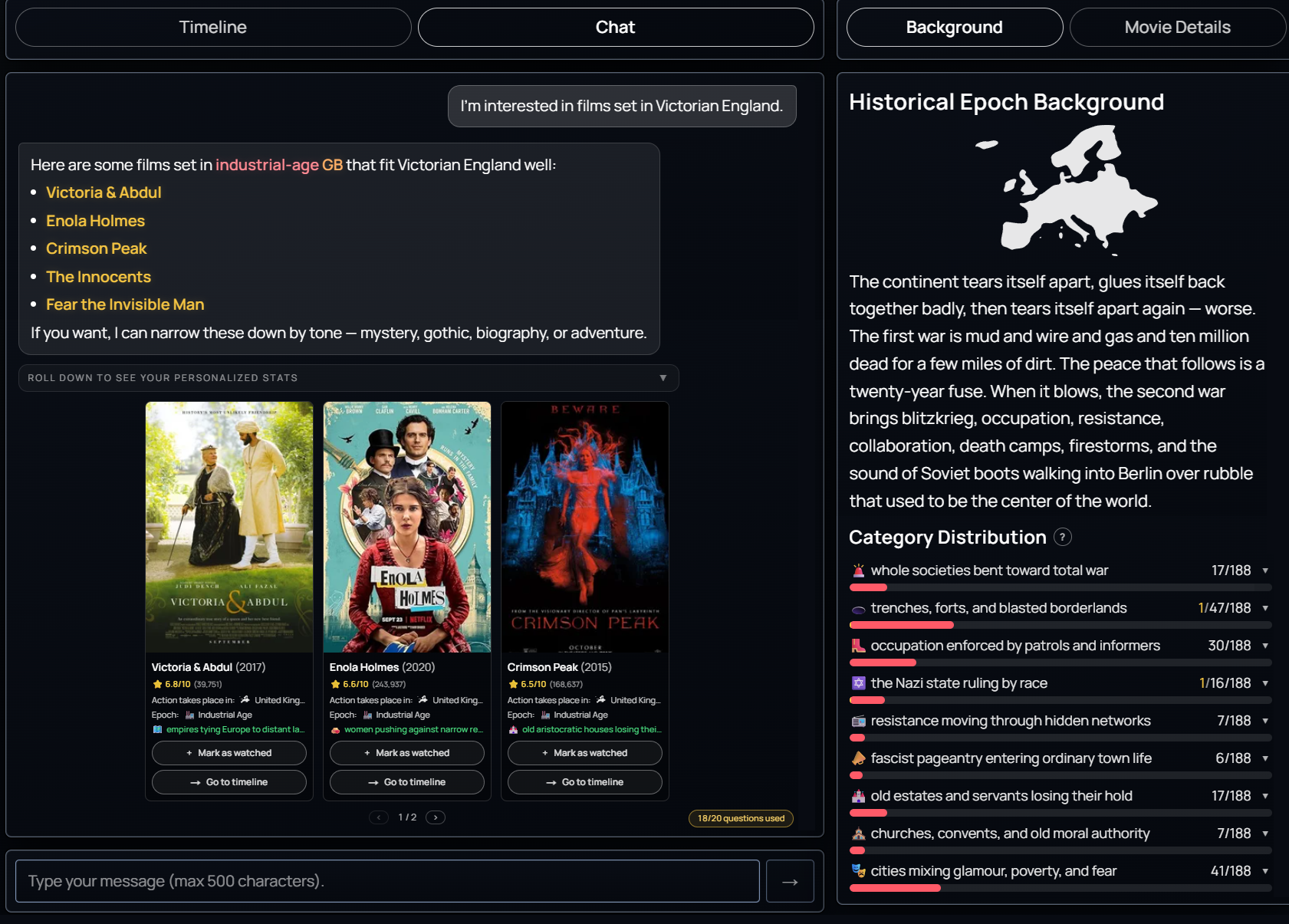Click the fascist pageantry category icon
This screenshot has width=1289, height=924.
click(x=859, y=758)
